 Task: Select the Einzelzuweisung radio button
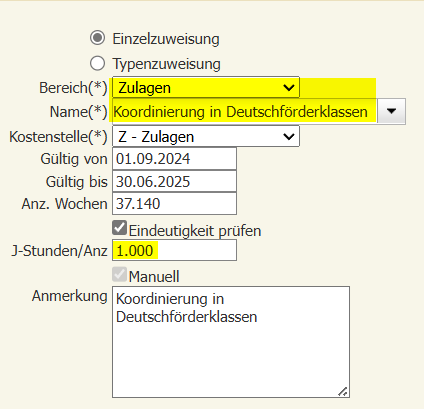coord(97,38)
